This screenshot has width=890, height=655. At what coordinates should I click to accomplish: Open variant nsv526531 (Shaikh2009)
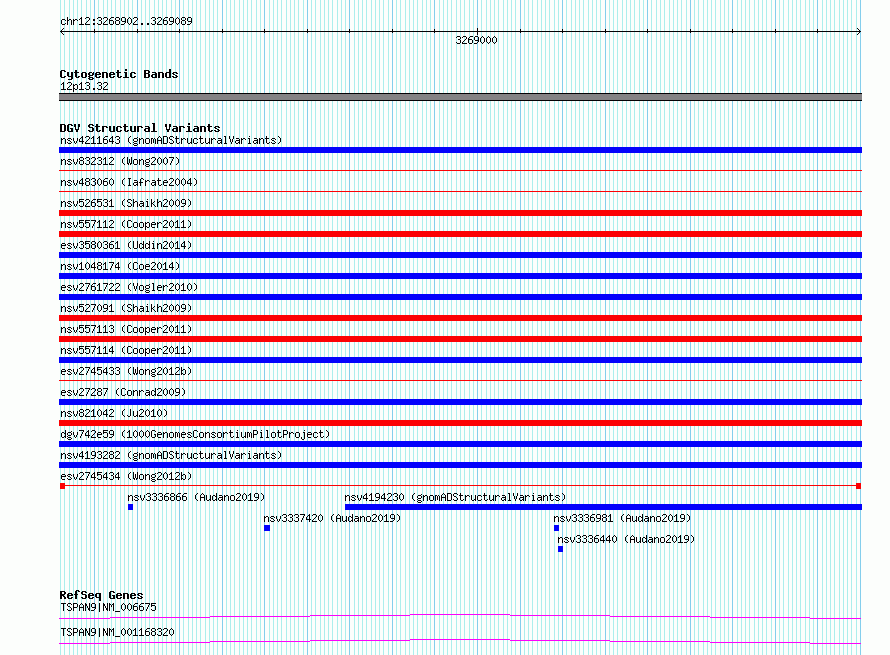[126, 203]
